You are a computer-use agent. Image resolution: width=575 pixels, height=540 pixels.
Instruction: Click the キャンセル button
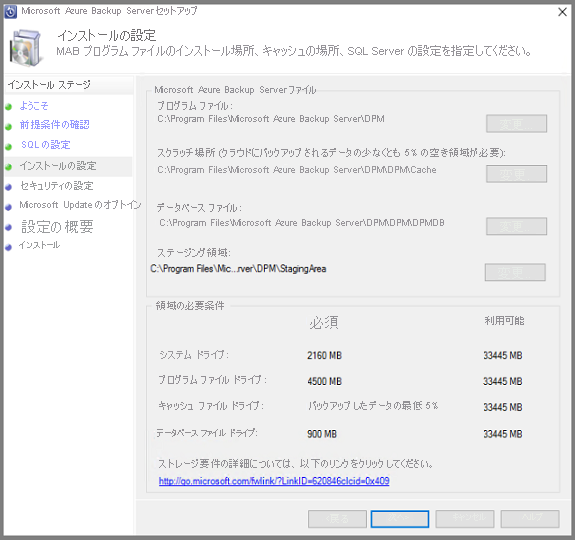pyautogui.click(x=465, y=519)
